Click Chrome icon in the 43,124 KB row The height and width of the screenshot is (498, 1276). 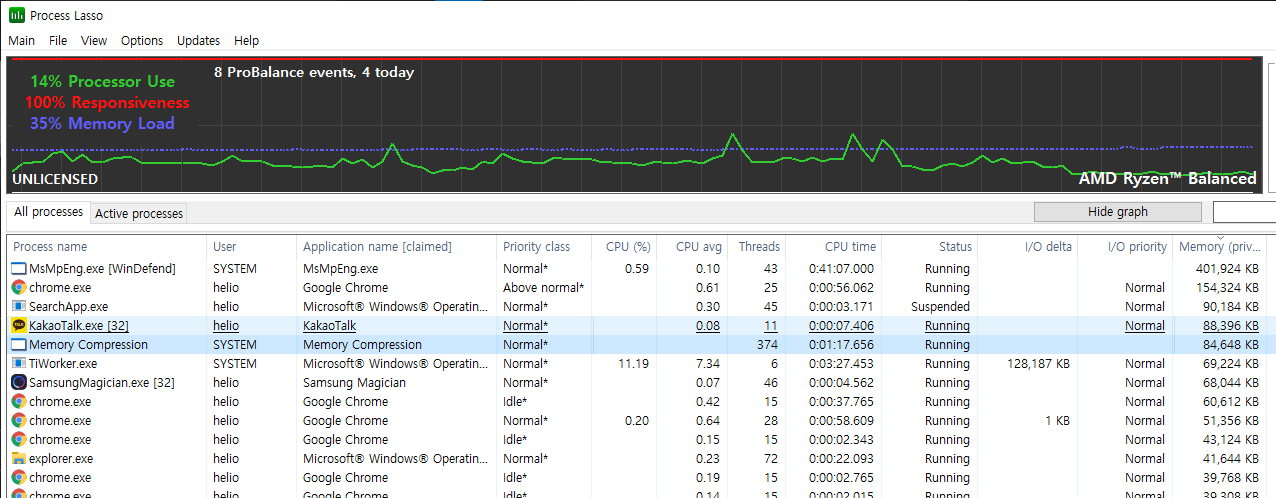point(18,439)
